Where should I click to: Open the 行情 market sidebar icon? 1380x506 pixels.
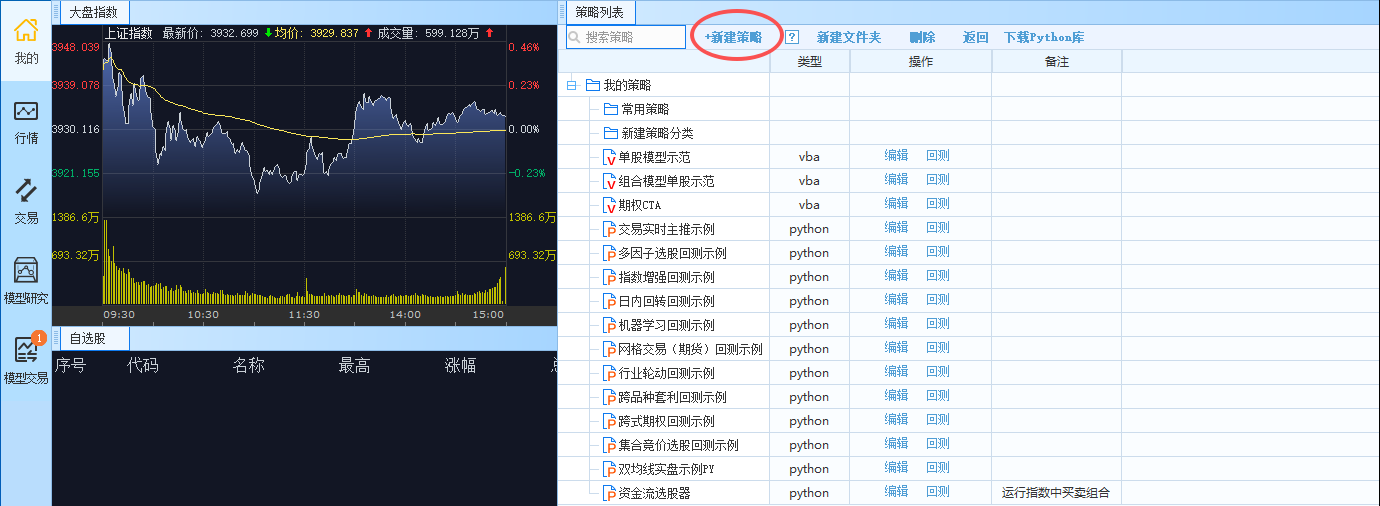[26, 122]
